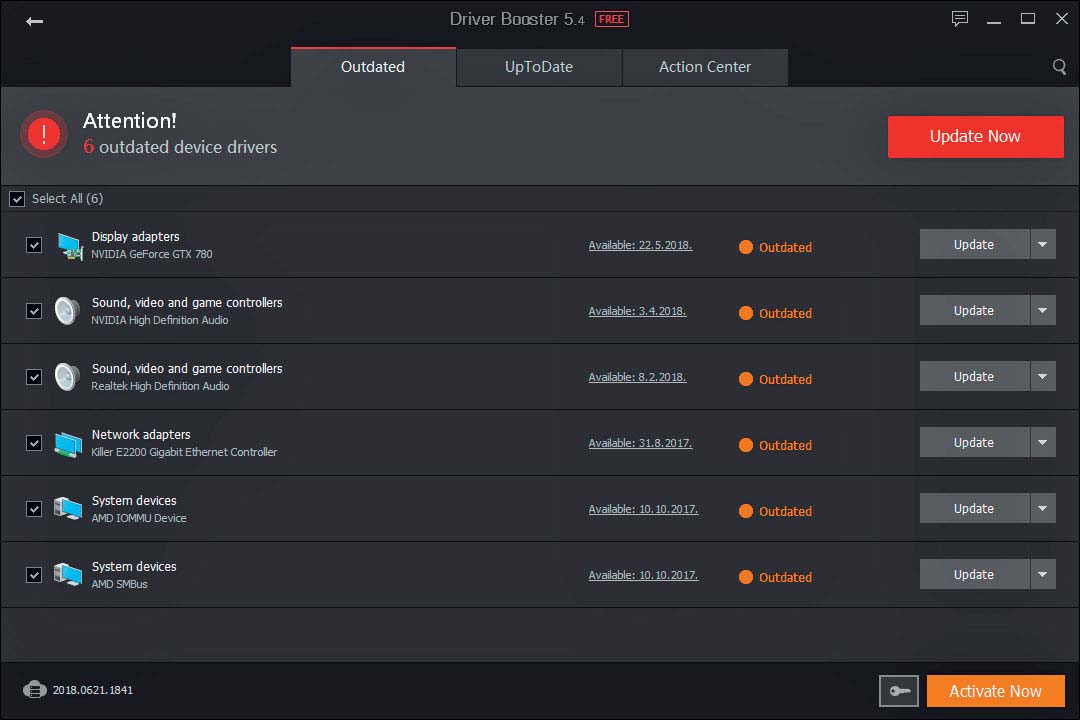The height and width of the screenshot is (720, 1080).
Task: Click the NVIDIA GeForce GTX 780 display adapter icon
Action: [70, 246]
